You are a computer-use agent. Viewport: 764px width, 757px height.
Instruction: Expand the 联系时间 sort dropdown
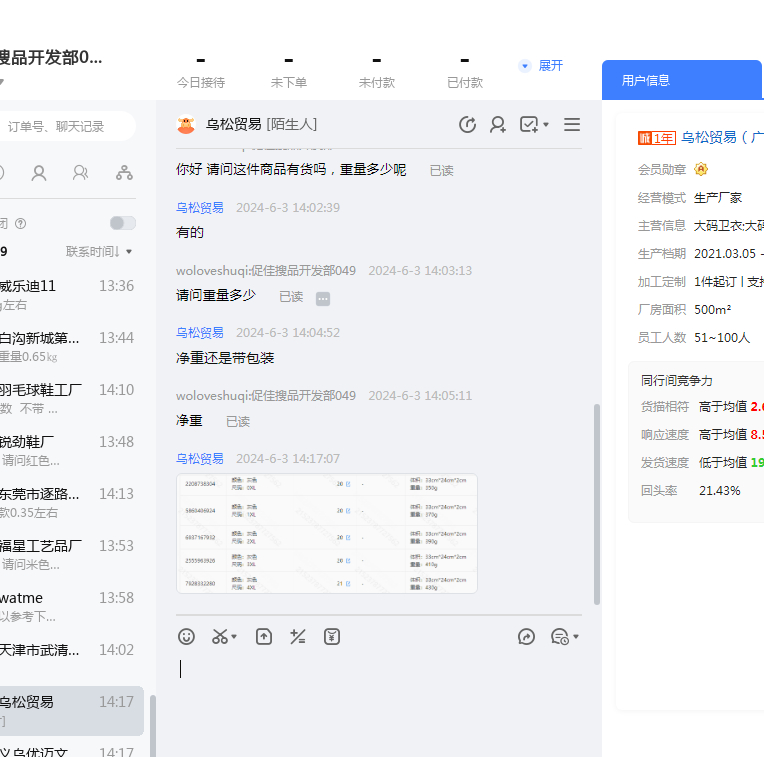coord(99,251)
